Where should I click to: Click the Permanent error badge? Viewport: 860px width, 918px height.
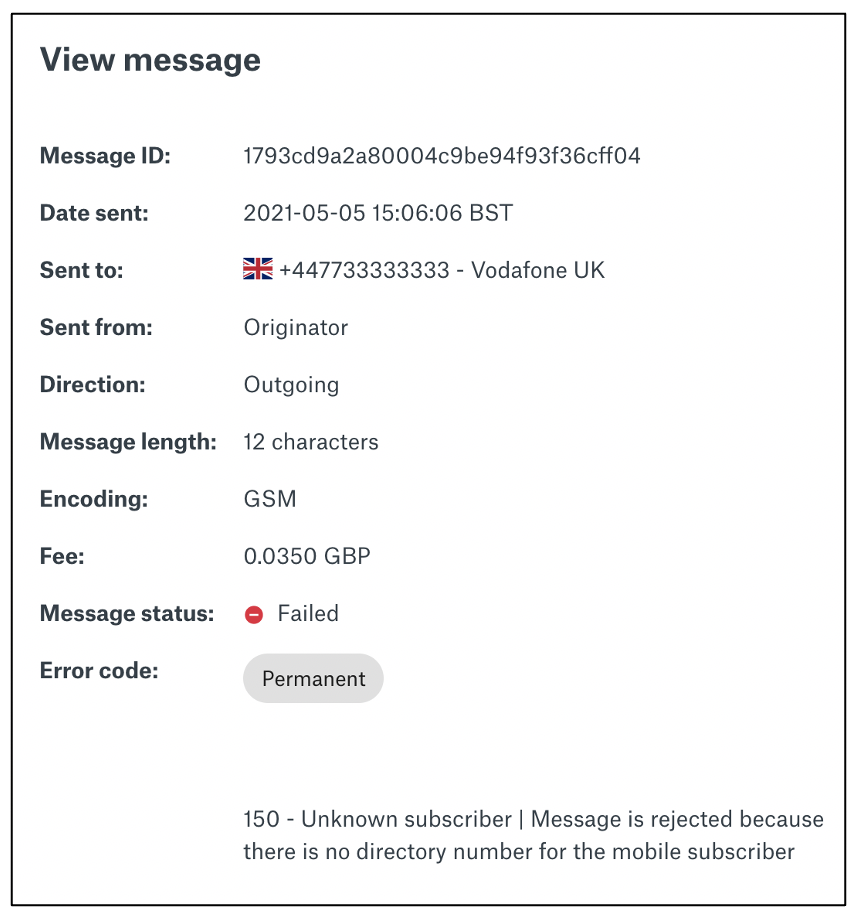313,678
